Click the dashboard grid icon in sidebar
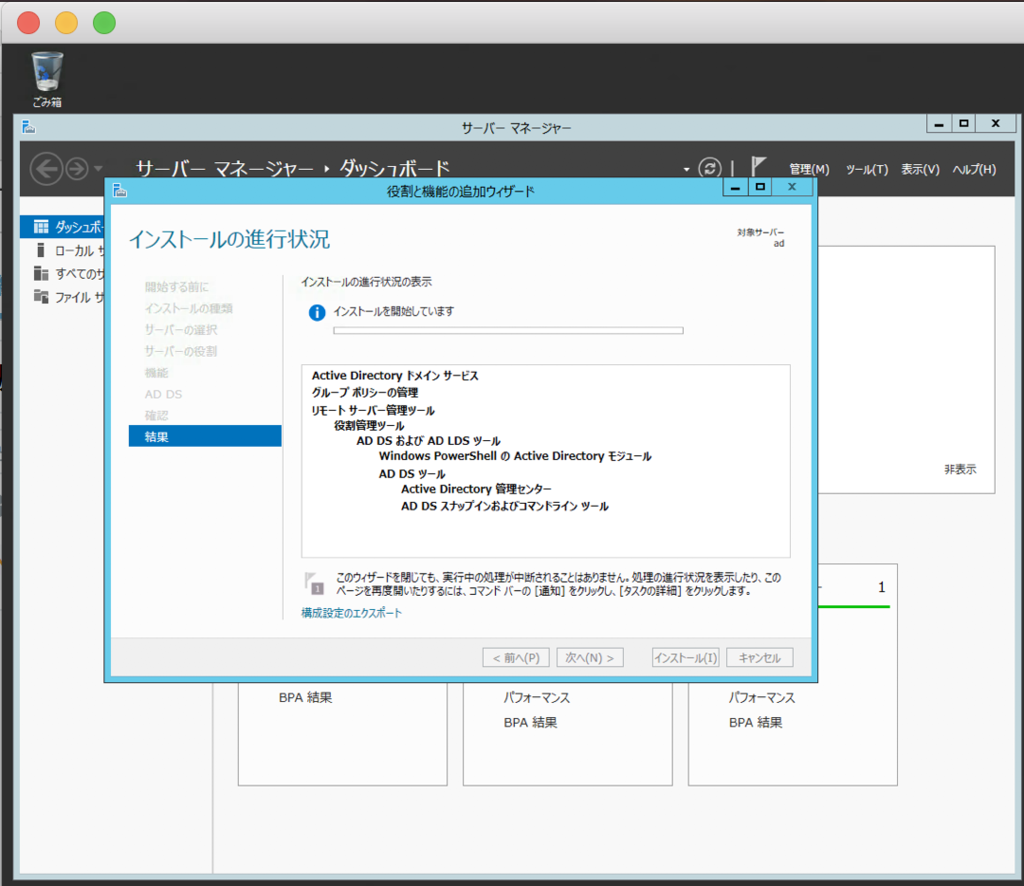The width and height of the screenshot is (1024, 886). coord(41,227)
